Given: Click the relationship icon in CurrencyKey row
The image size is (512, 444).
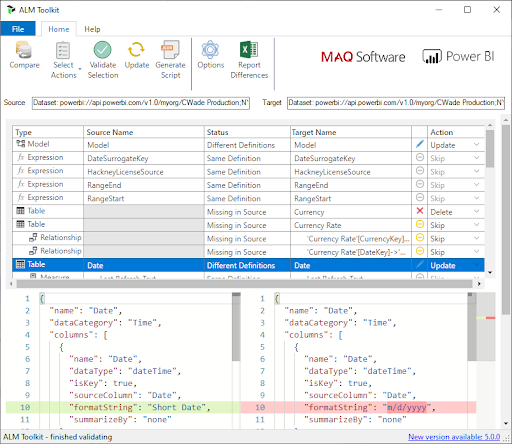Looking at the screenshot, I should [x=33, y=237].
